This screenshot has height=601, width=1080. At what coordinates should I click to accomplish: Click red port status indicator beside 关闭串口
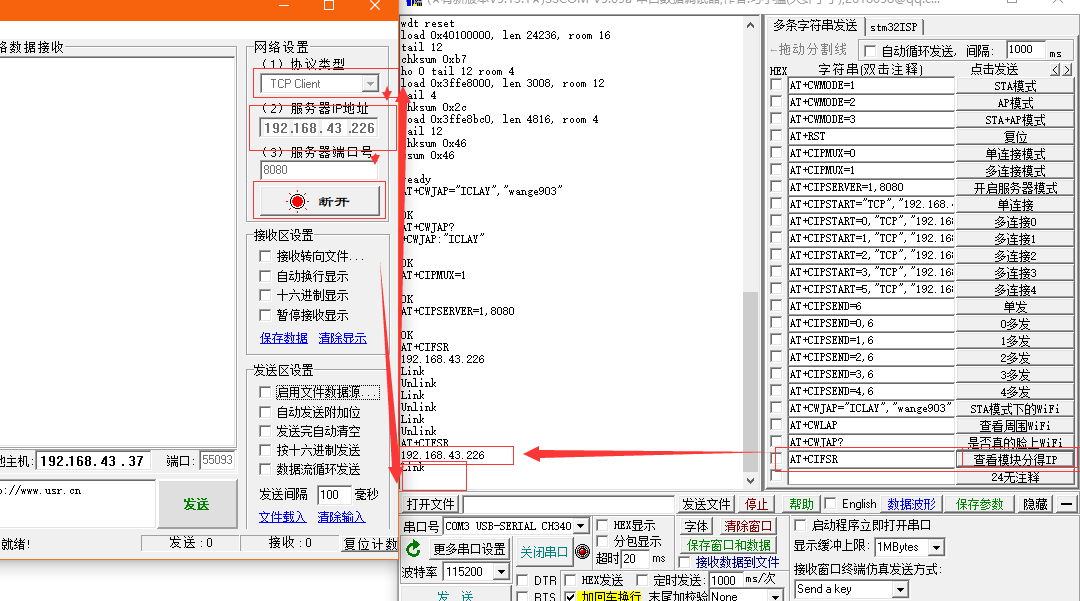585,550
